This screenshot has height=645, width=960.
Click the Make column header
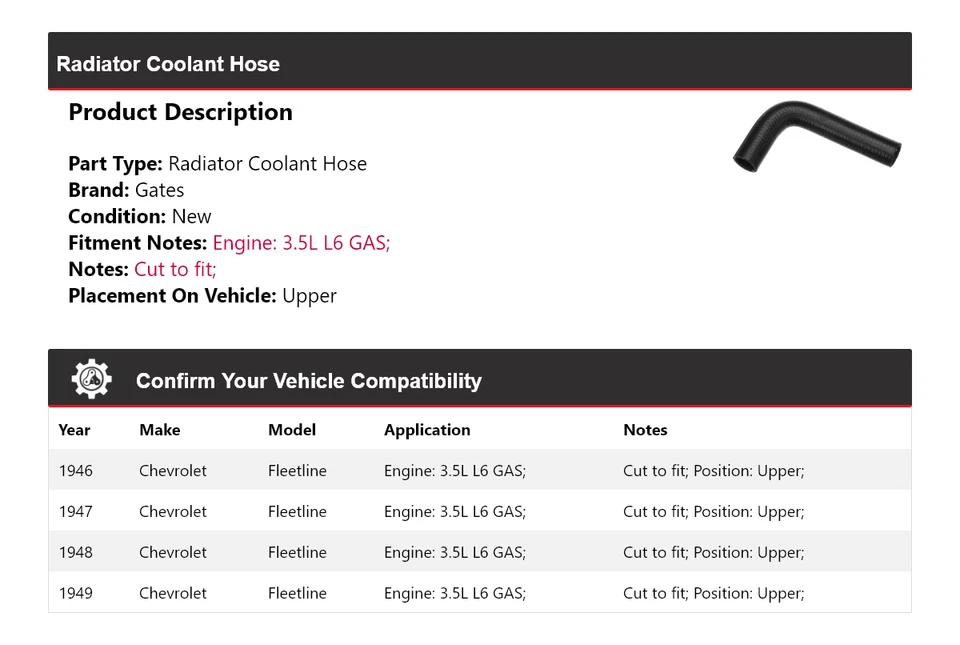pos(160,430)
